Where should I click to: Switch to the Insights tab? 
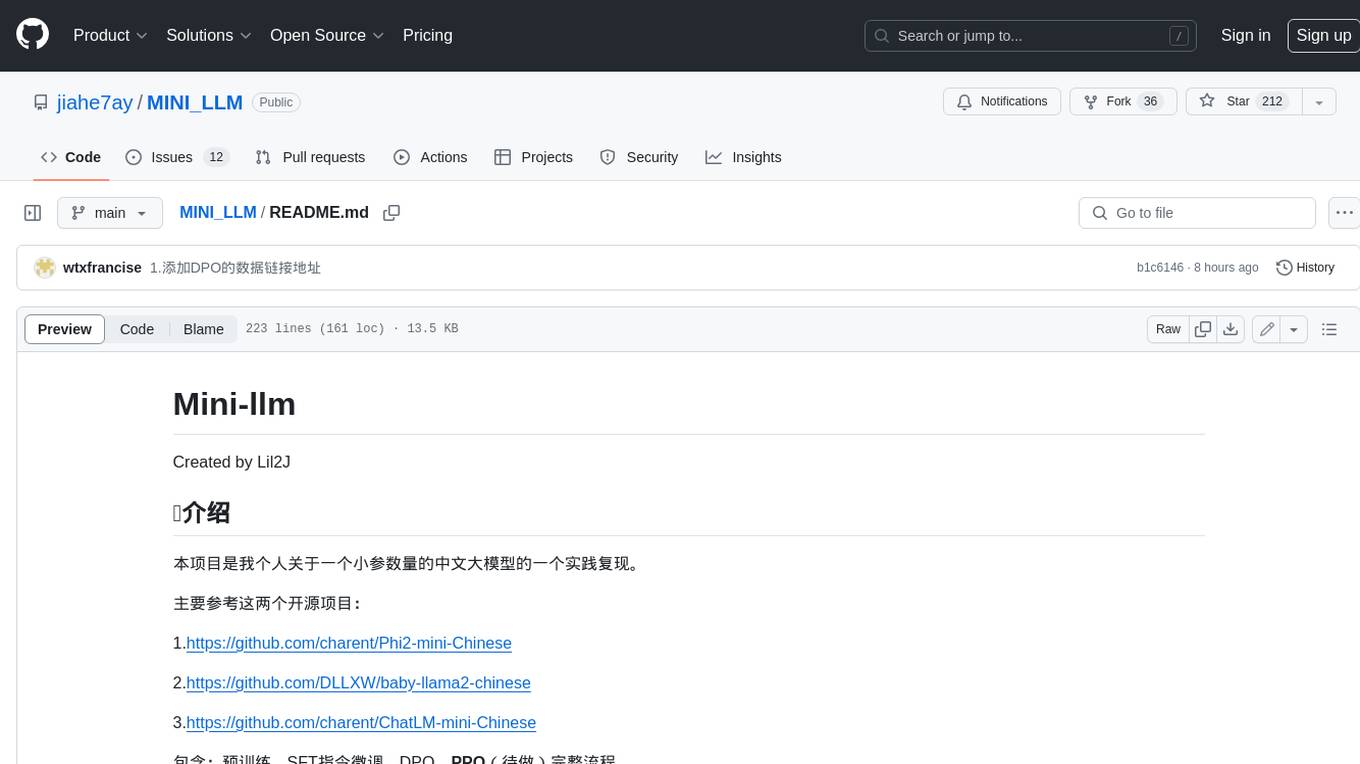743,157
